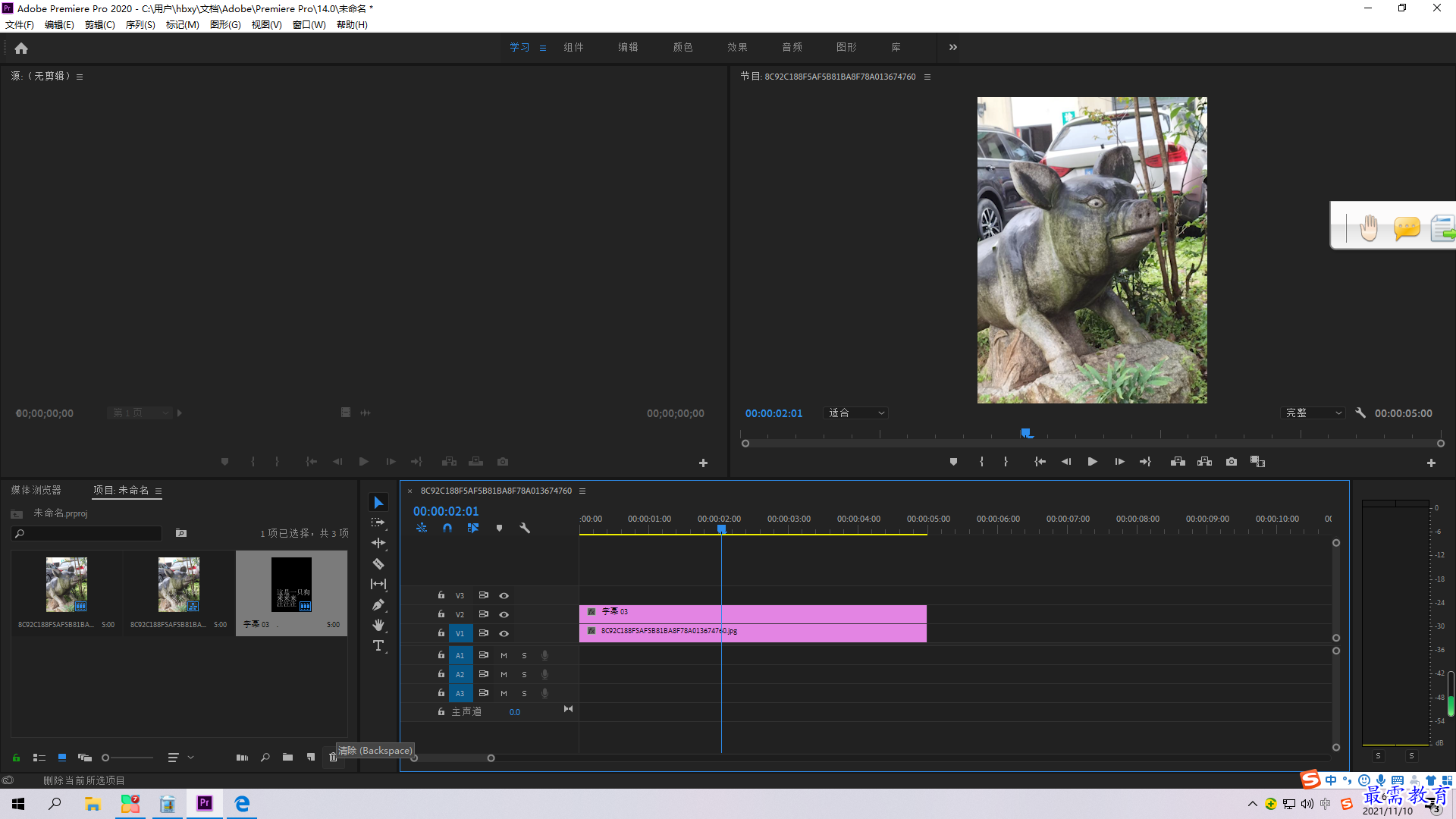Toggle V3 track output eye
Screen dimensions: 1456x819
(504, 596)
